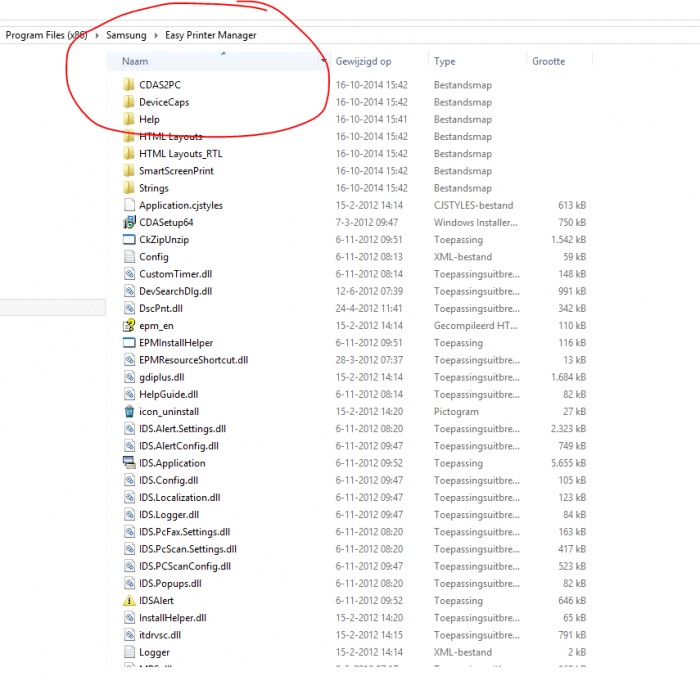Screen dimensions: 700x681
Task: Click the IDSAlert warning icon
Action: 129,600
